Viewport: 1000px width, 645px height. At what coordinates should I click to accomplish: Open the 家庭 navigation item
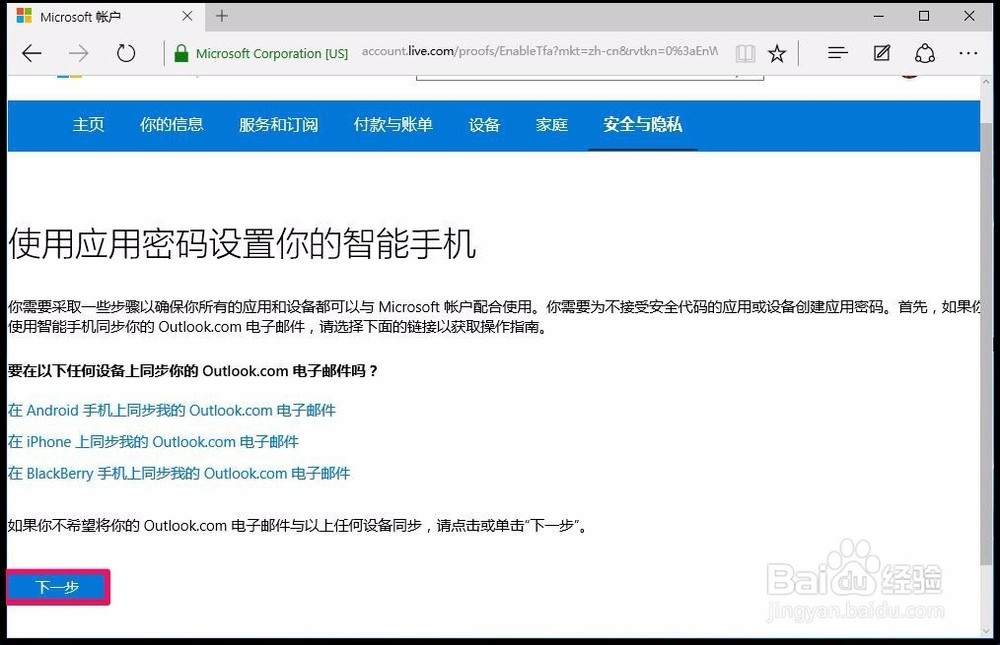point(552,124)
